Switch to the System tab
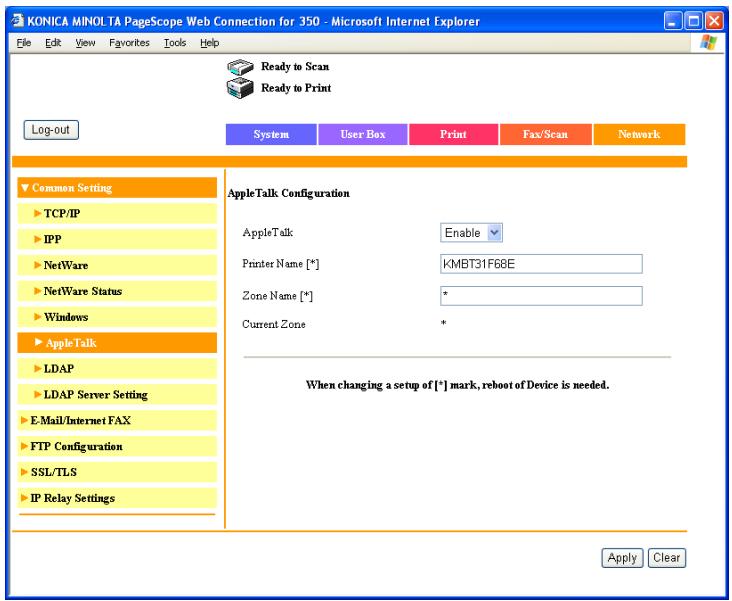 click(x=271, y=134)
